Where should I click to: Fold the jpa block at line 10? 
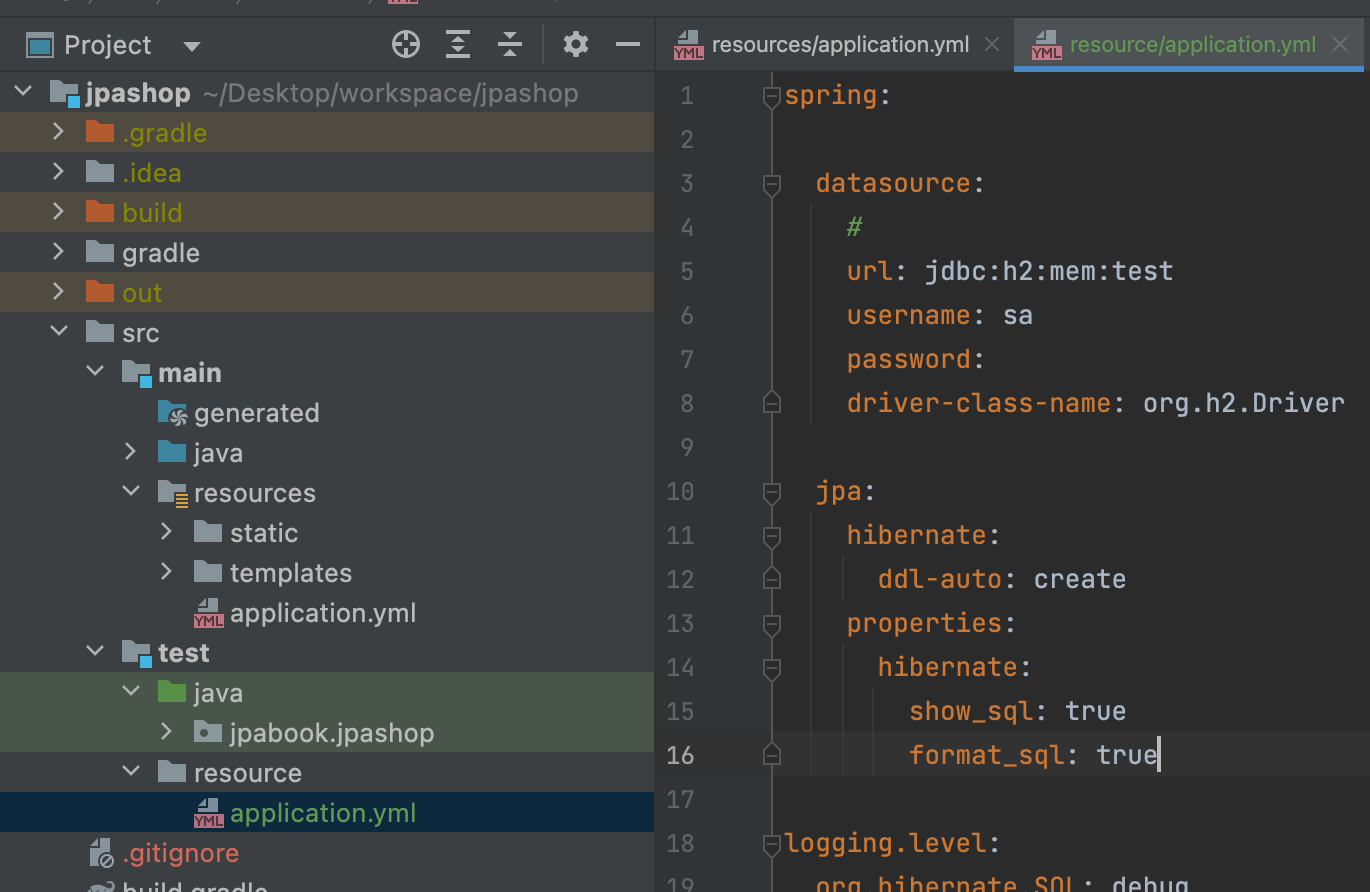(x=771, y=492)
